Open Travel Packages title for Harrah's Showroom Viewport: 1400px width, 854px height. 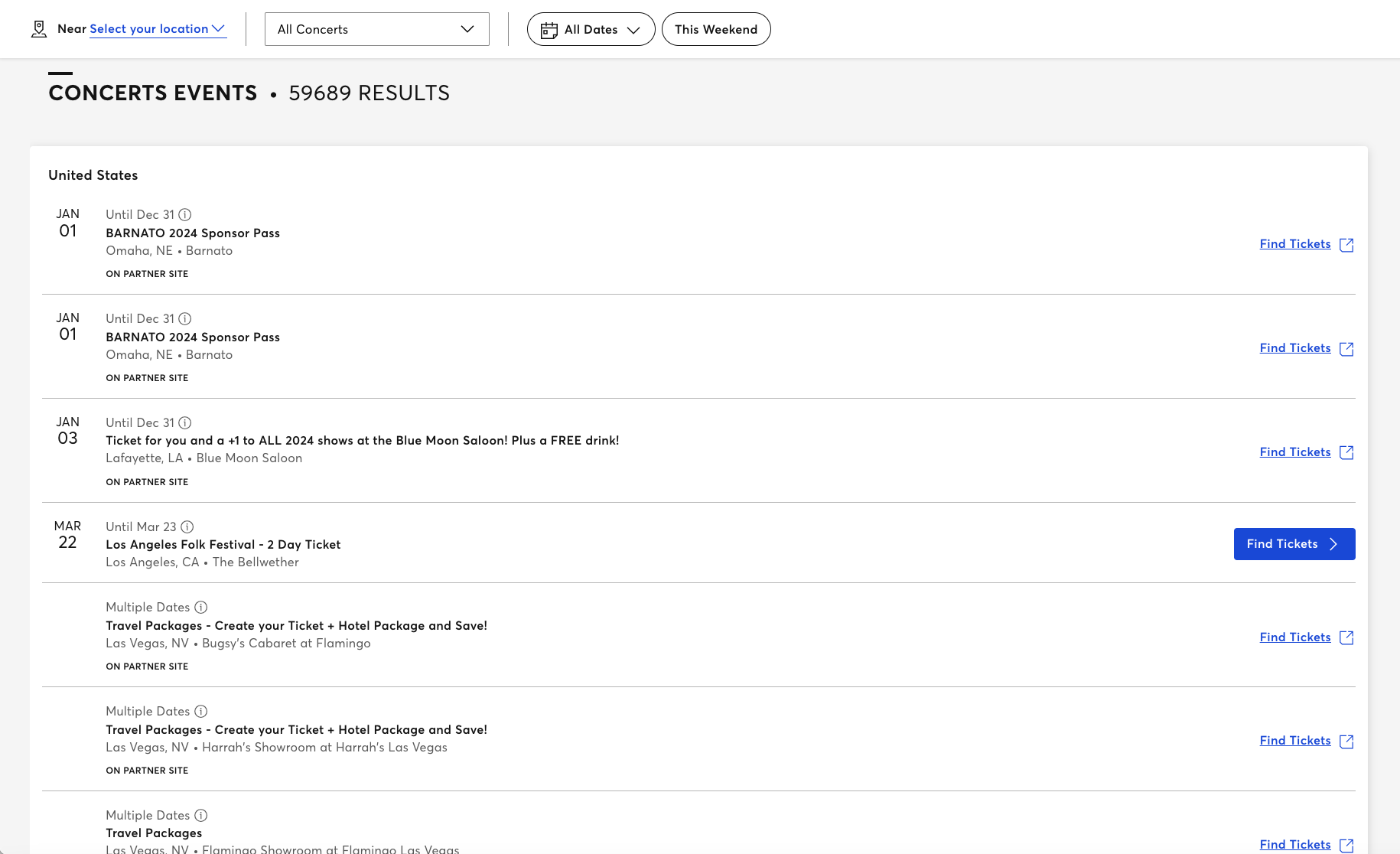pos(297,730)
